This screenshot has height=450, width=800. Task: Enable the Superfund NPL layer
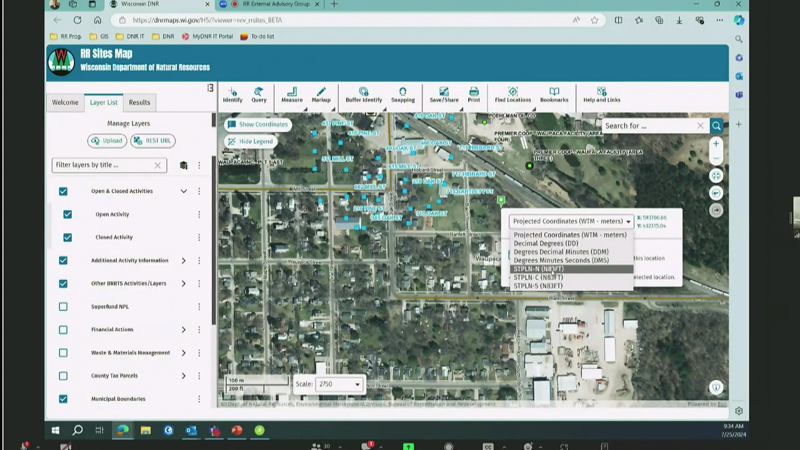[63, 307]
